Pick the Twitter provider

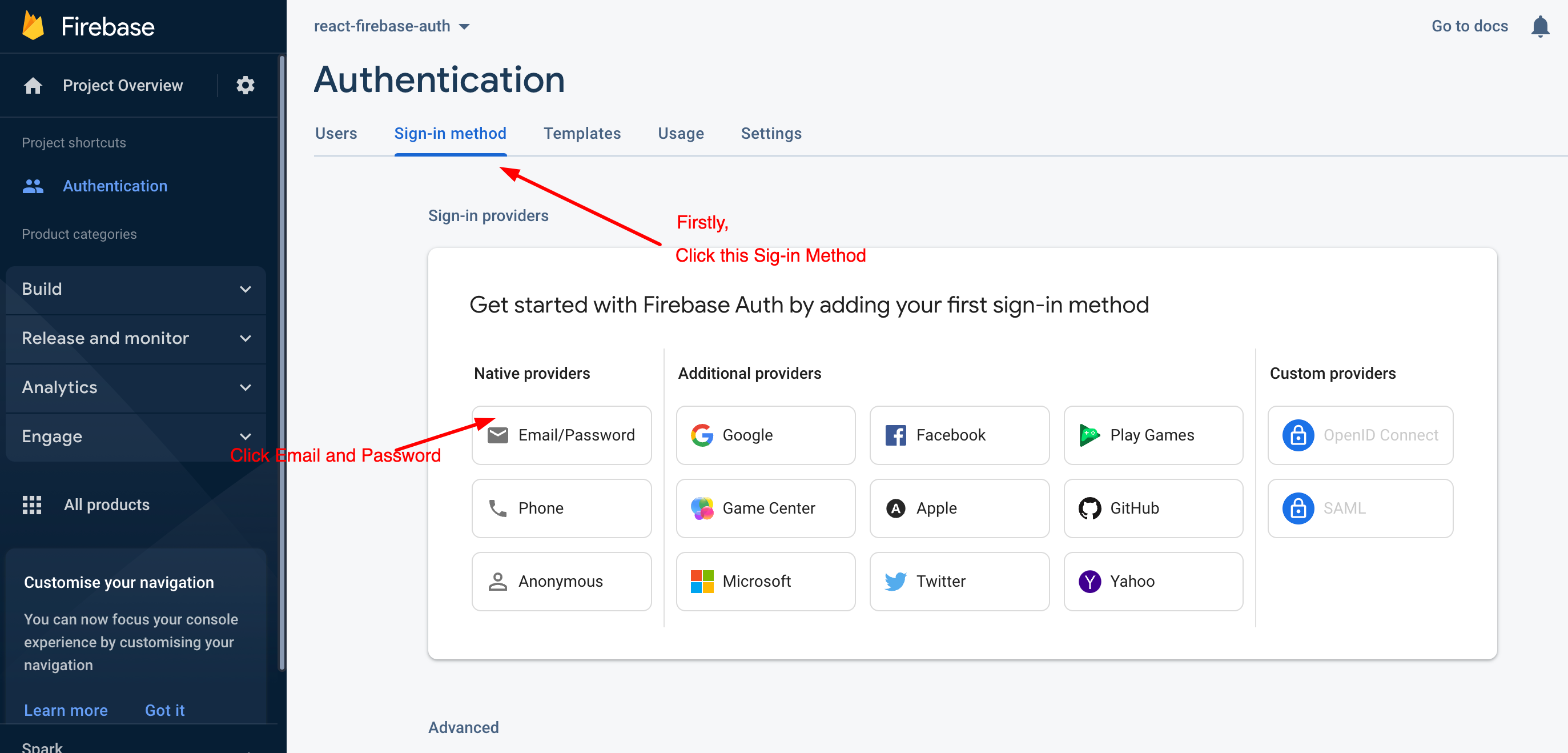(959, 581)
